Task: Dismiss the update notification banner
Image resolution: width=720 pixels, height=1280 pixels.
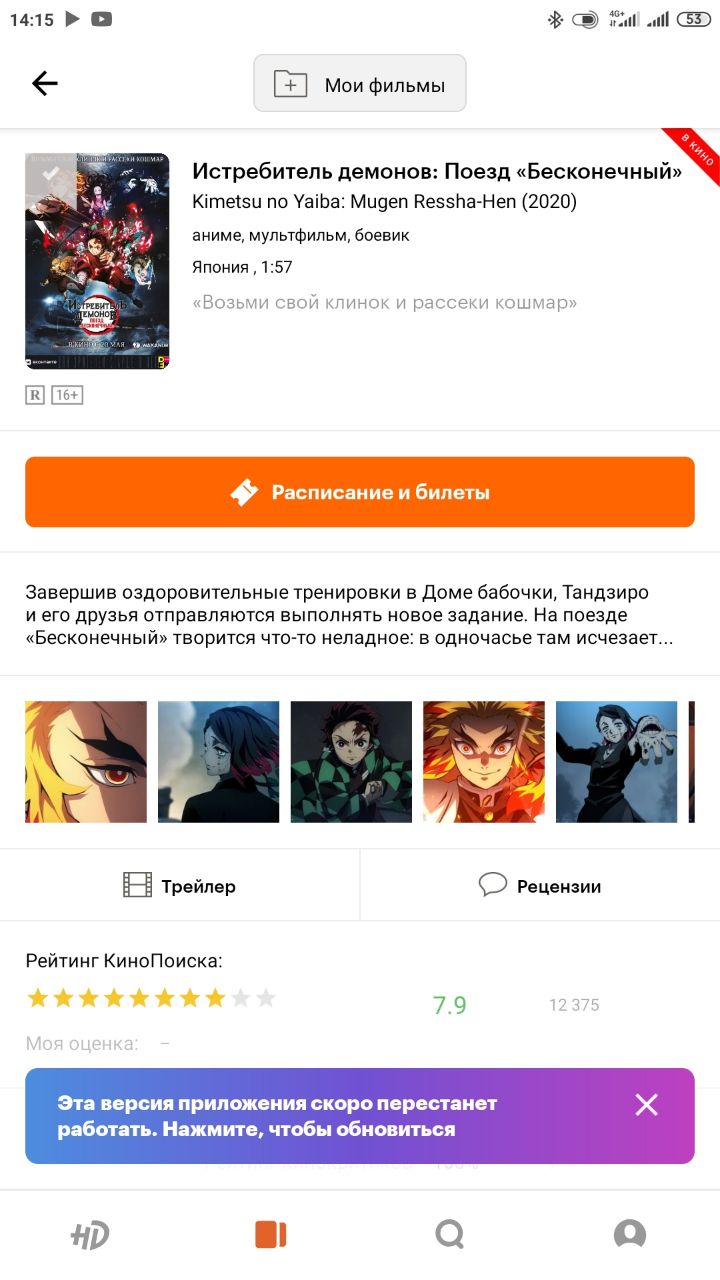Action: 647,1105
